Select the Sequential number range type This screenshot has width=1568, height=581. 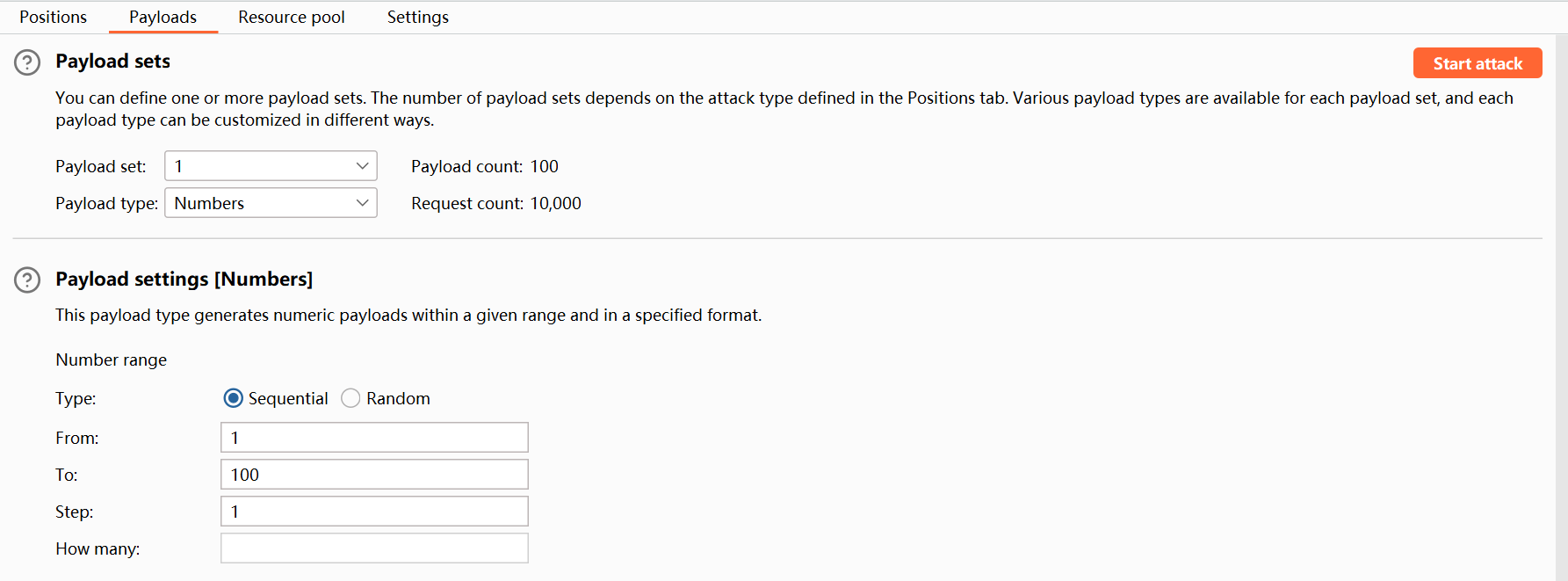tap(233, 398)
